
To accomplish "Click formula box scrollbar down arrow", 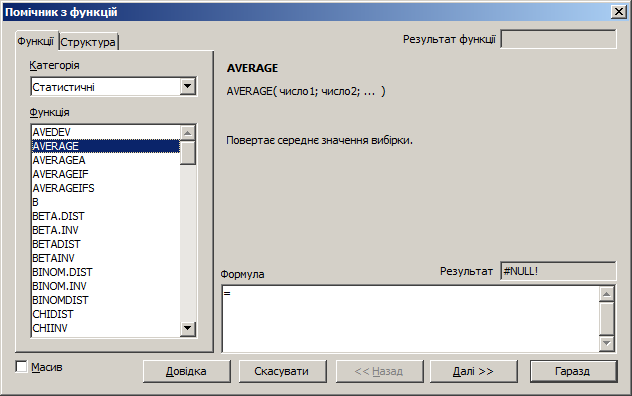I will pos(607,344).
